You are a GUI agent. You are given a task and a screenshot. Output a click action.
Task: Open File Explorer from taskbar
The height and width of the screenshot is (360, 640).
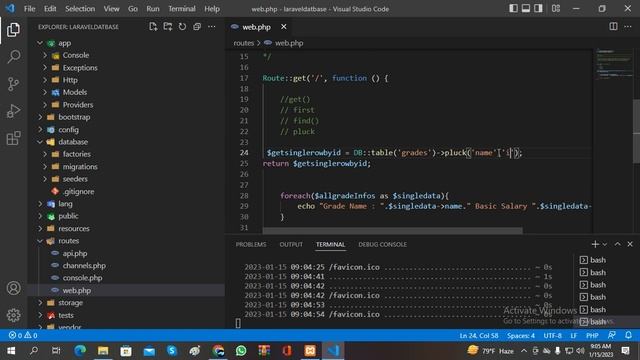point(103,351)
